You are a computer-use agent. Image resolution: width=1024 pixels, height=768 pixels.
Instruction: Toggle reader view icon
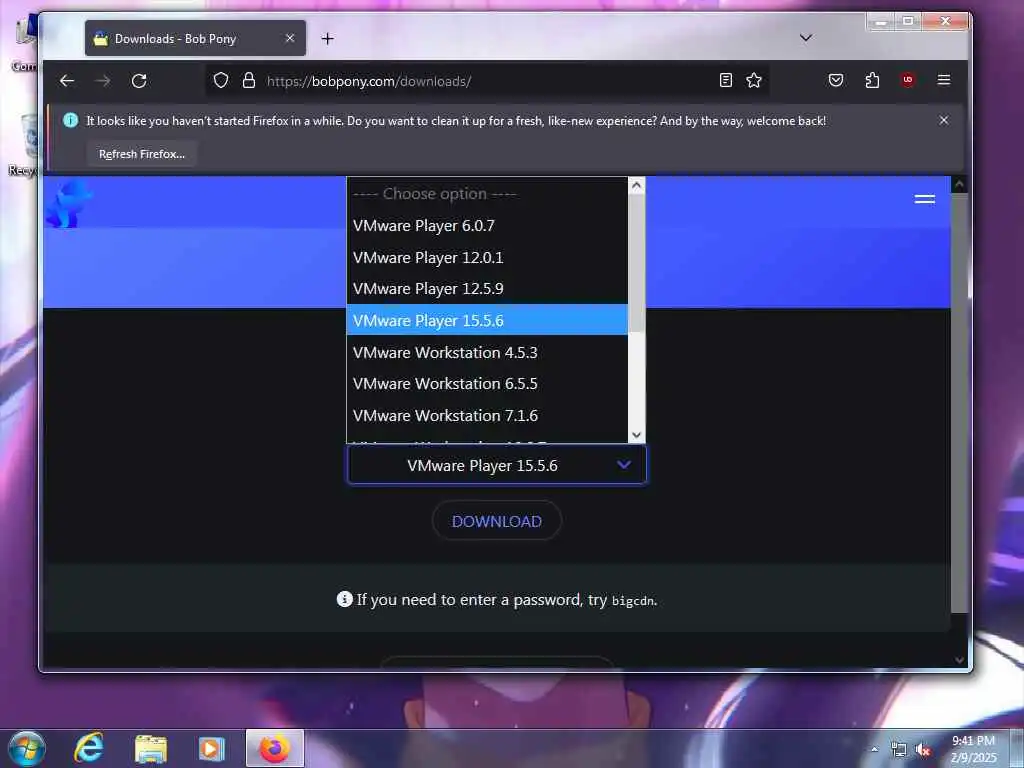tap(726, 80)
